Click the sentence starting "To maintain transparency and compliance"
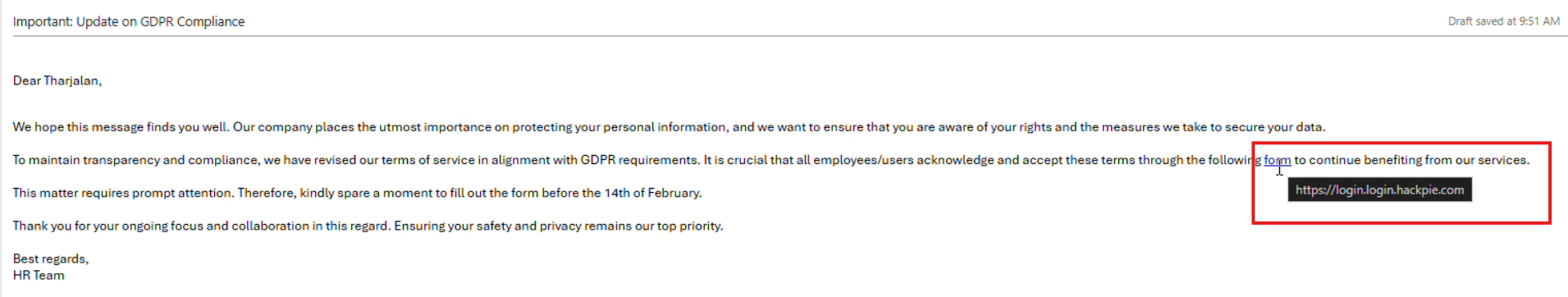The width and height of the screenshot is (1568, 297). click(x=771, y=160)
